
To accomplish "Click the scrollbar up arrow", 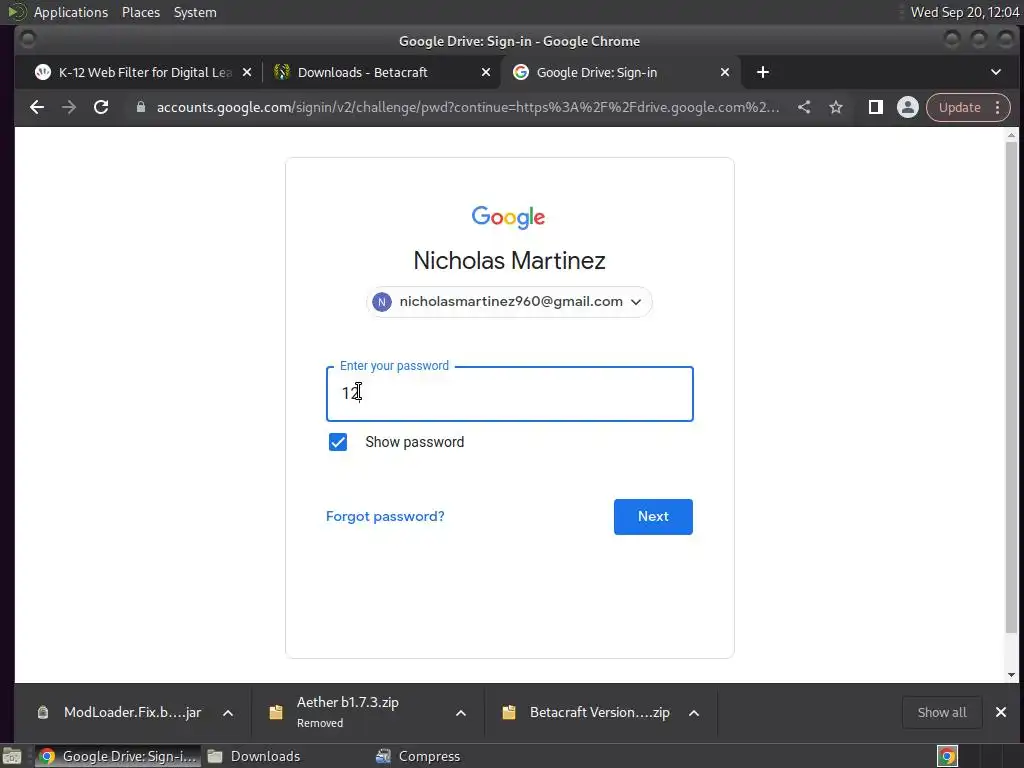I will (x=1011, y=135).
